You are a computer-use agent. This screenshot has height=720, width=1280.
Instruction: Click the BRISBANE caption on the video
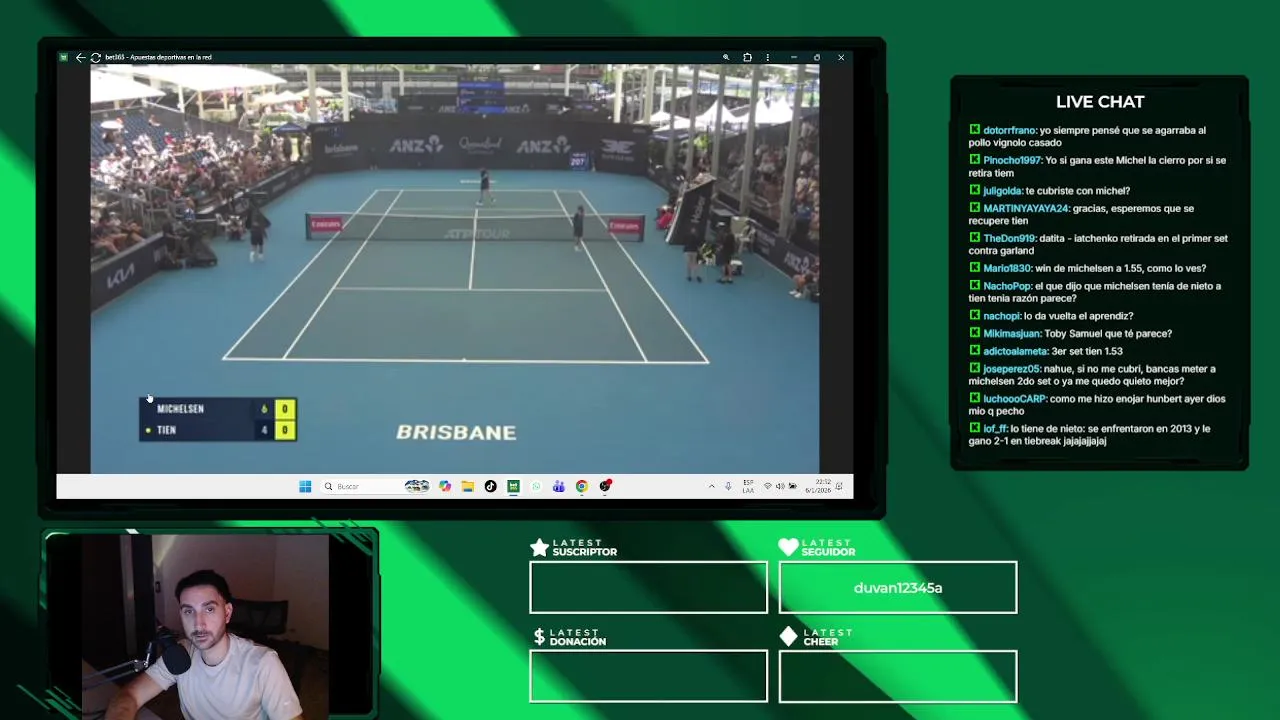click(x=456, y=432)
